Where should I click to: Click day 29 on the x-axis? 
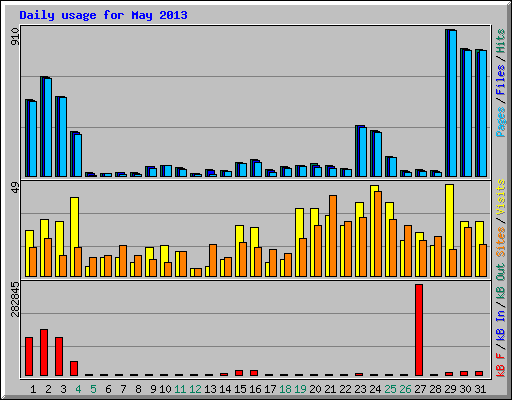coord(450,389)
